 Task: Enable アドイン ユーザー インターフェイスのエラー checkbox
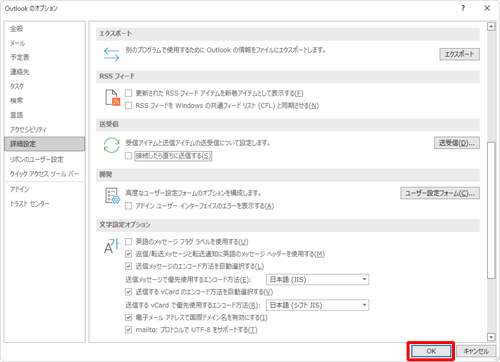[128, 206]
